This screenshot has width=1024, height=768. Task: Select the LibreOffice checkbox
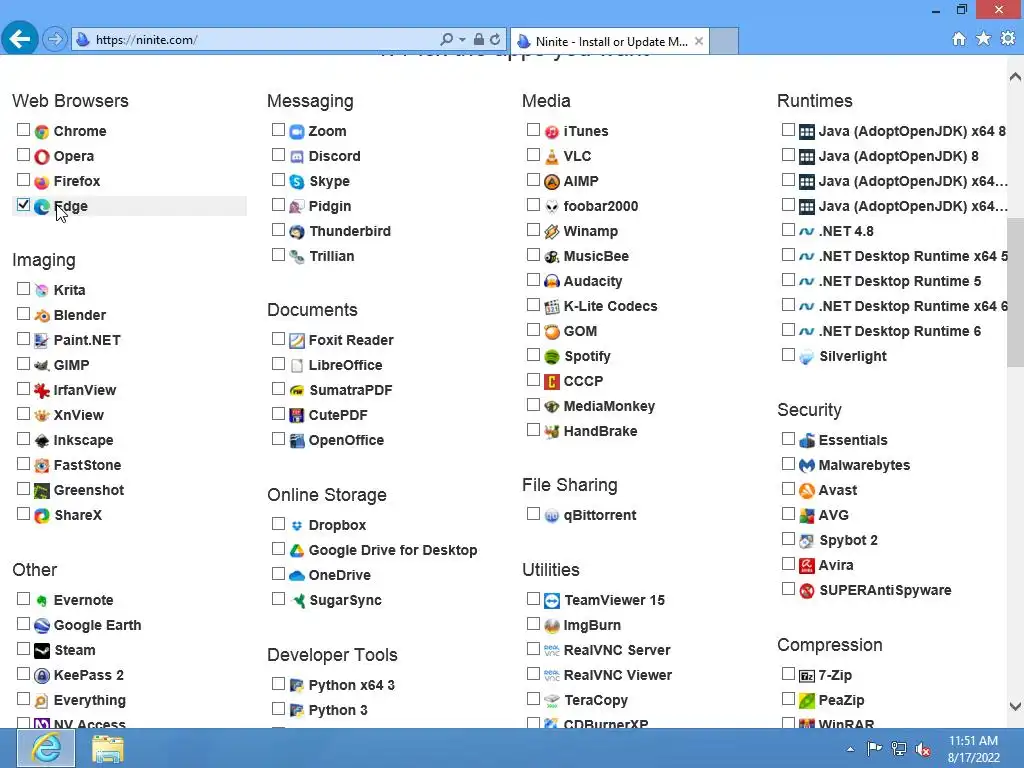pyautogui.click(x=278, y=364)
